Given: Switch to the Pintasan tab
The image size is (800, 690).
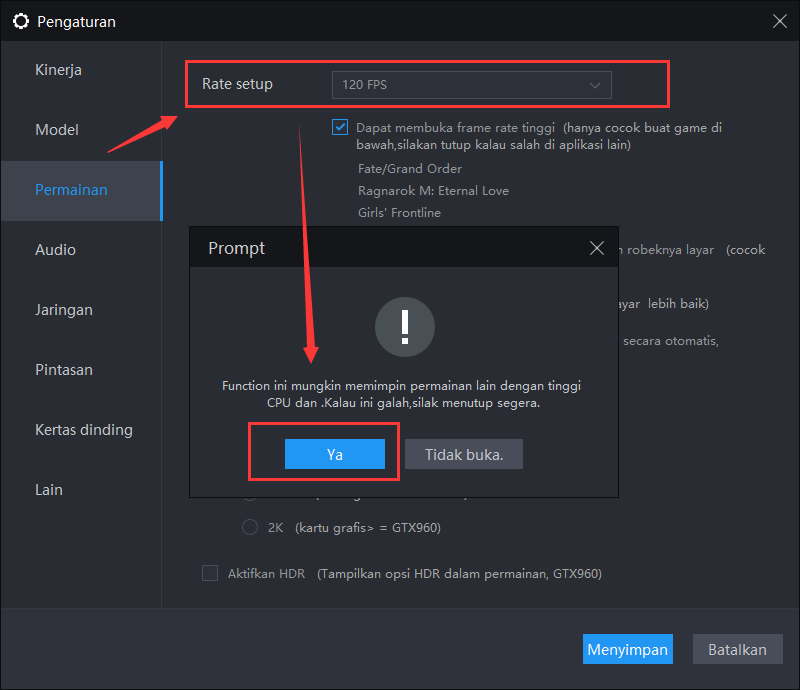Looking at the screenshot, I should (64, 370).
